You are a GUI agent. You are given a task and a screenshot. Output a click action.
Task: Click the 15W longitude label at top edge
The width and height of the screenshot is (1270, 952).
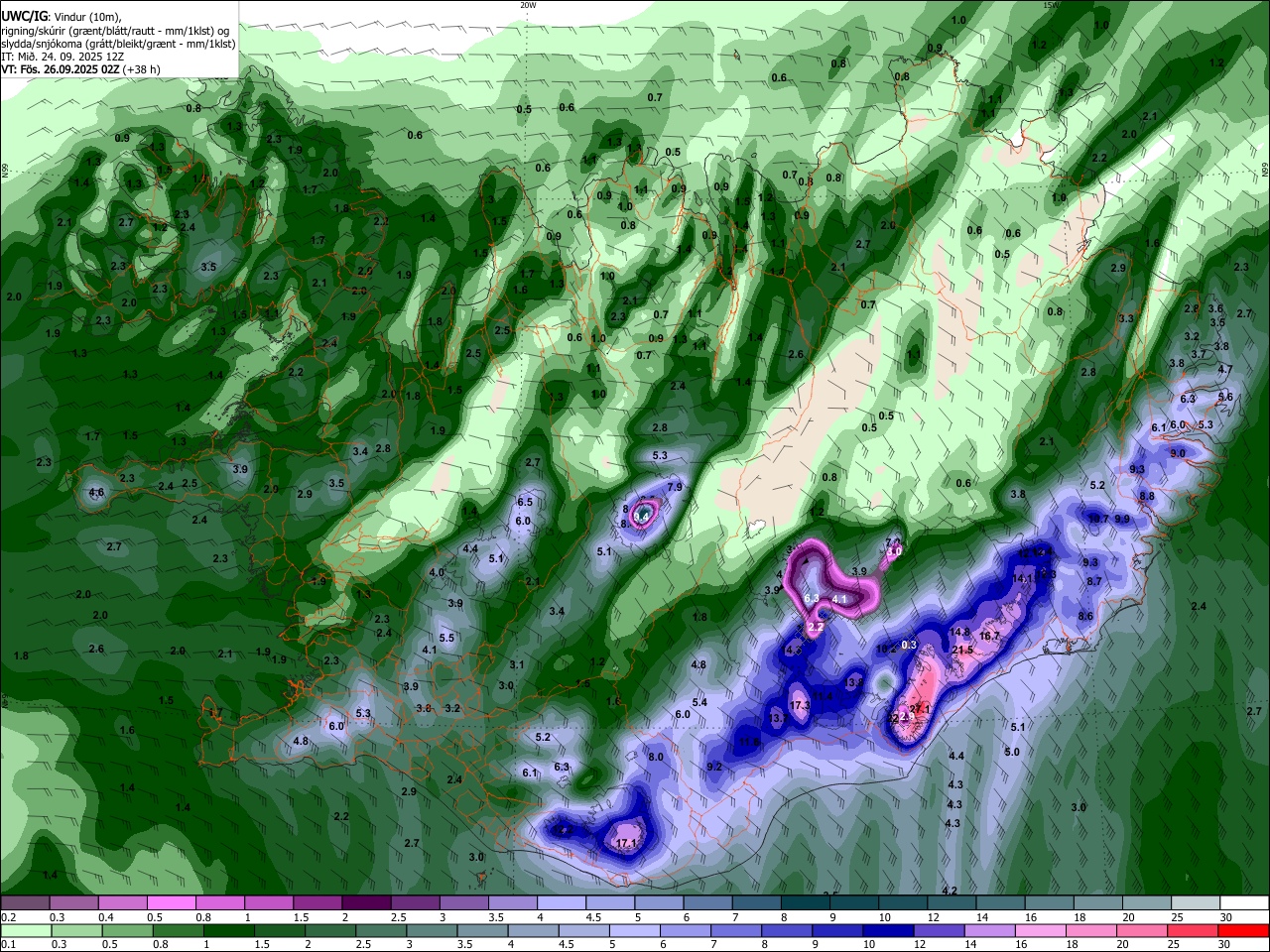tap(1051, 5)
